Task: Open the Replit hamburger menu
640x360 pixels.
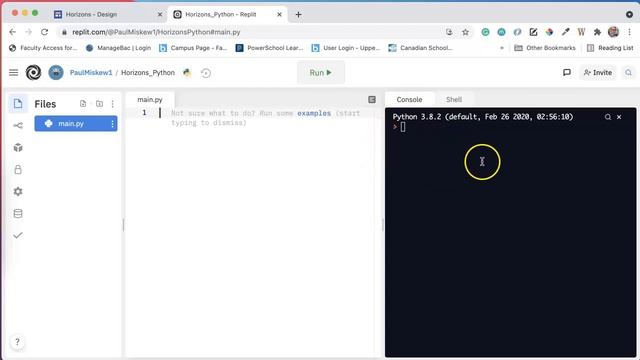Action: click(13, 73)
